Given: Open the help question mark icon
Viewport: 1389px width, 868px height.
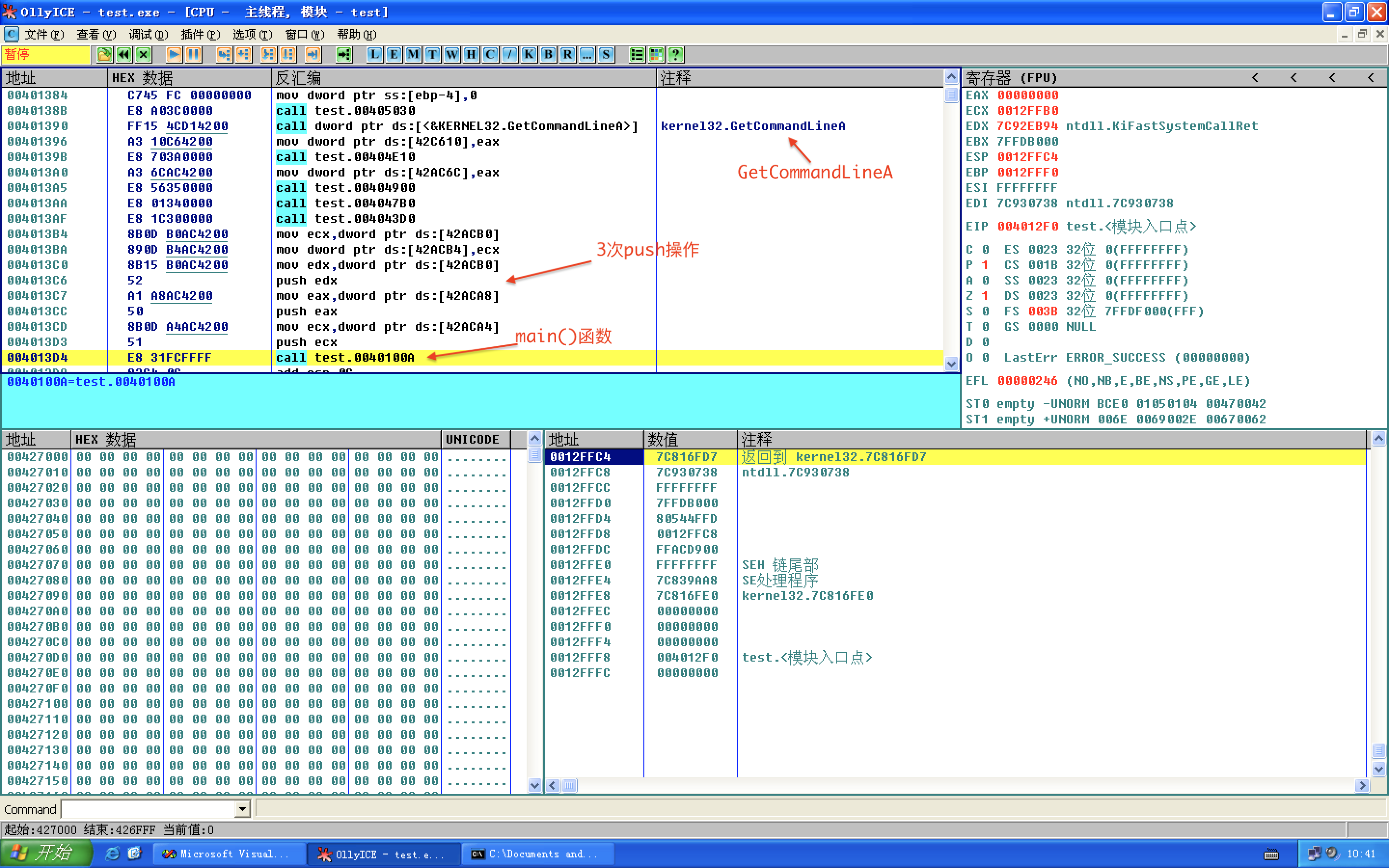Looking at the screenshot, I should 676,54.
